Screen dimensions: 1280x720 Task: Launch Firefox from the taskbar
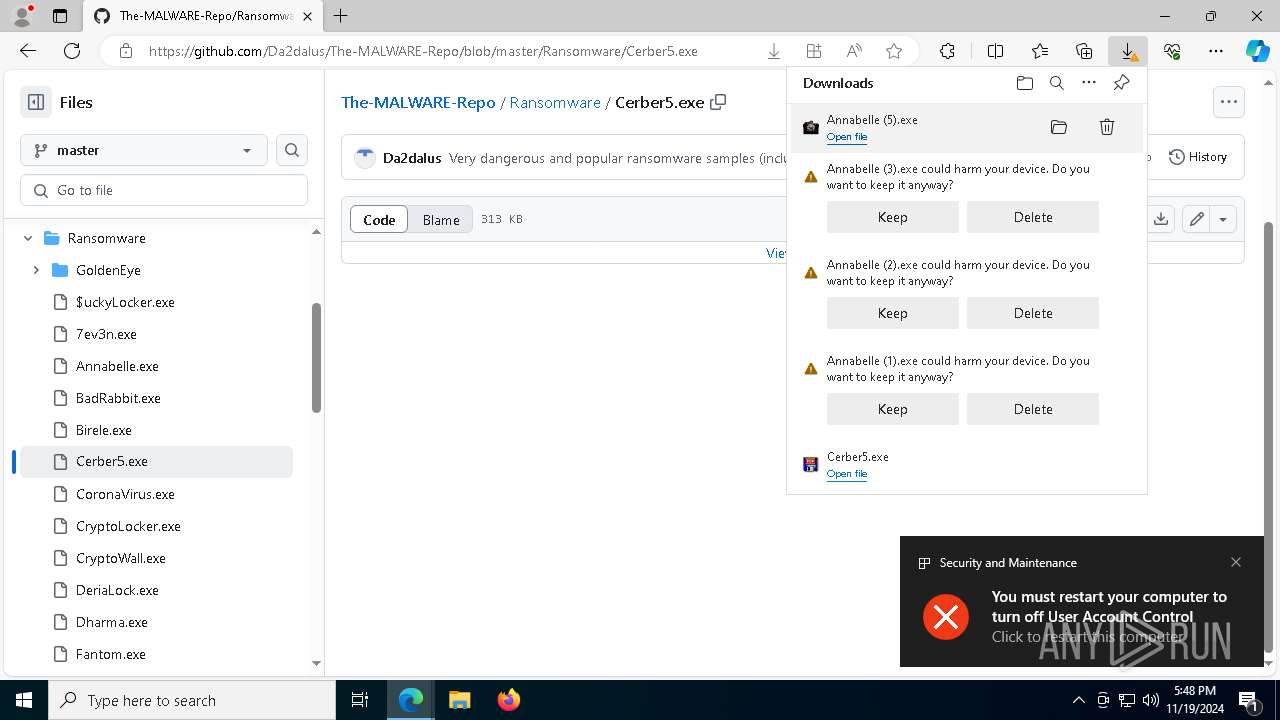tap(509, 700)
